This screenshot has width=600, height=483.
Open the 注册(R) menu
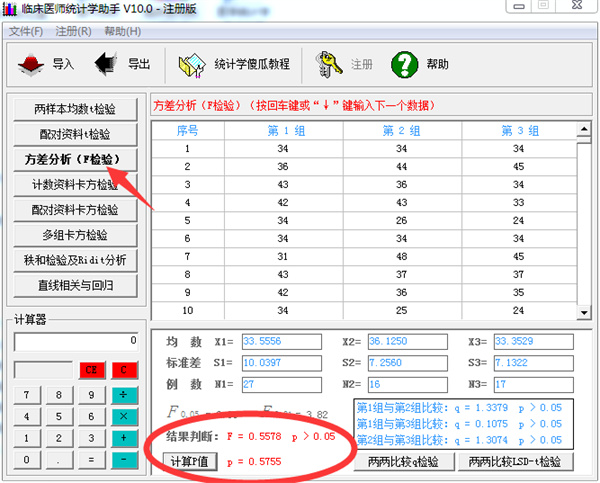point(74,31)
